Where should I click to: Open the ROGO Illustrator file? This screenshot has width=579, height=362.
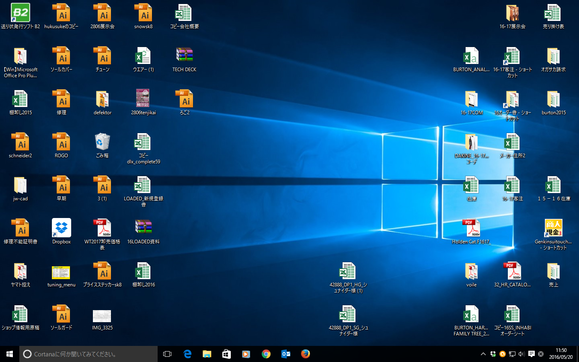(61, 141)
